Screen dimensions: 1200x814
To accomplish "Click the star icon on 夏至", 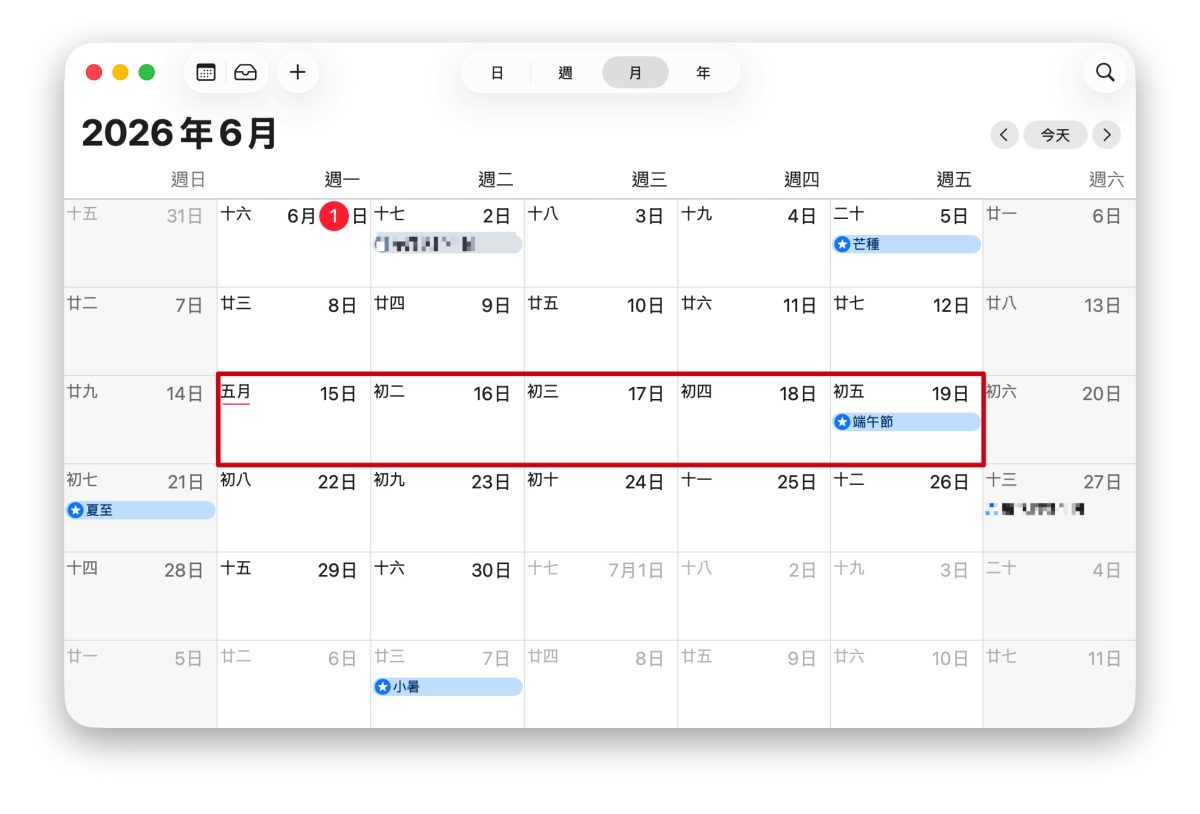I will [75, 510].
